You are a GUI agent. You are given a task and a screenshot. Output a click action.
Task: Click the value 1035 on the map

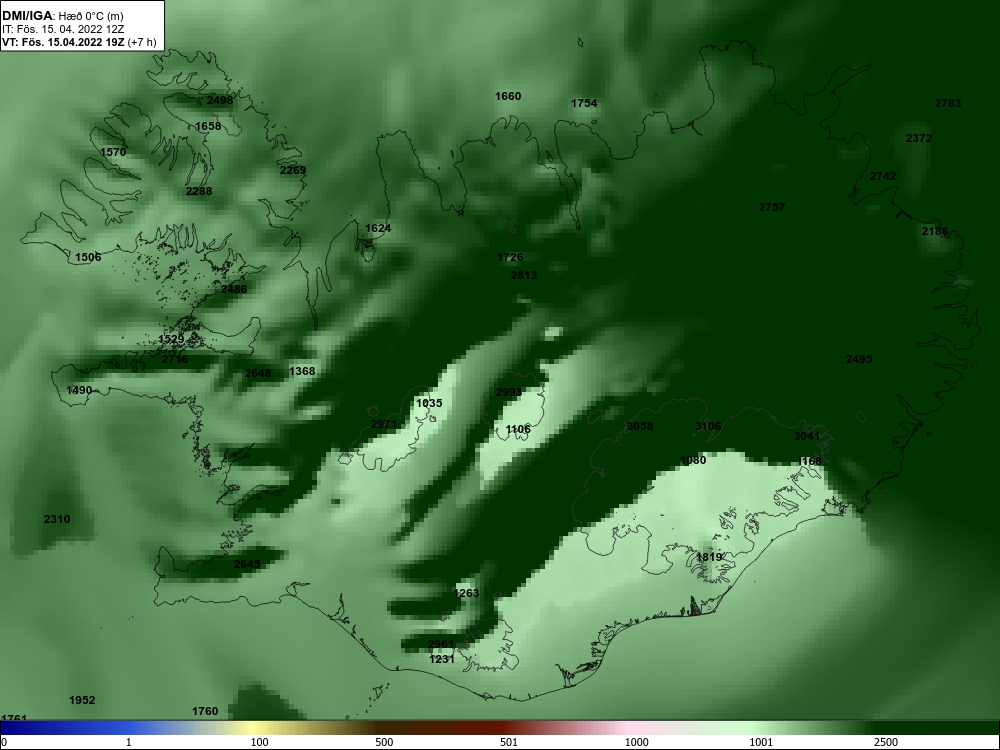[x=429, y=404]
